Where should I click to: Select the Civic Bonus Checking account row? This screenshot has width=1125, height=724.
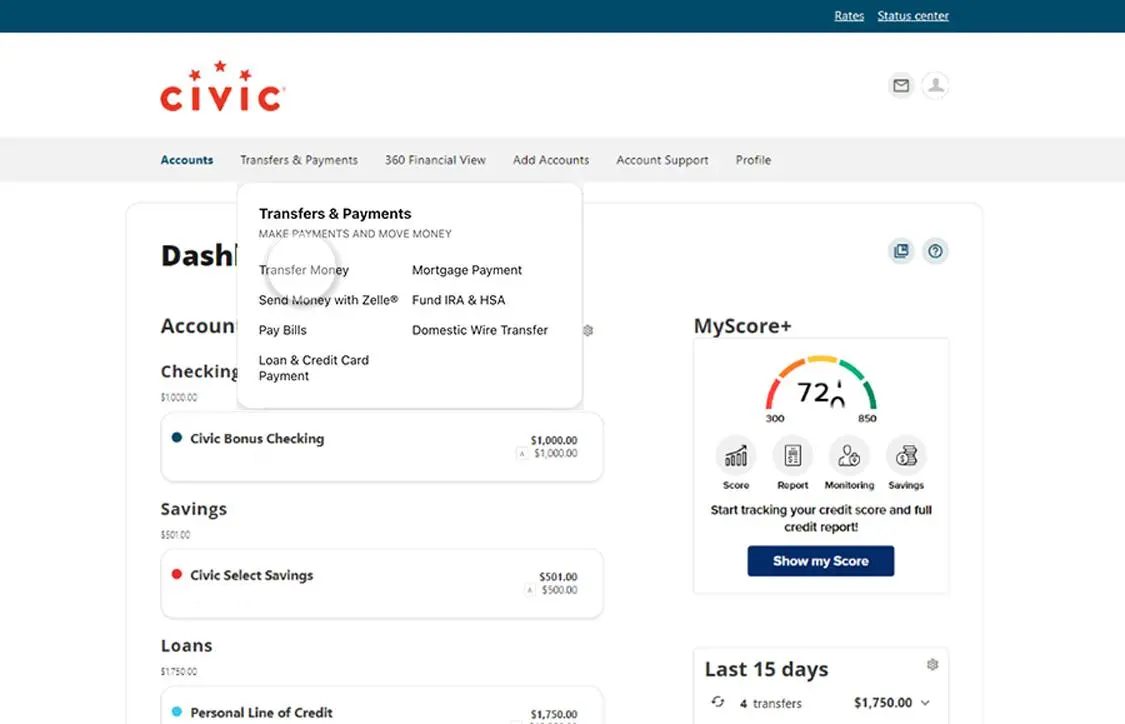[x=382, y=446]
